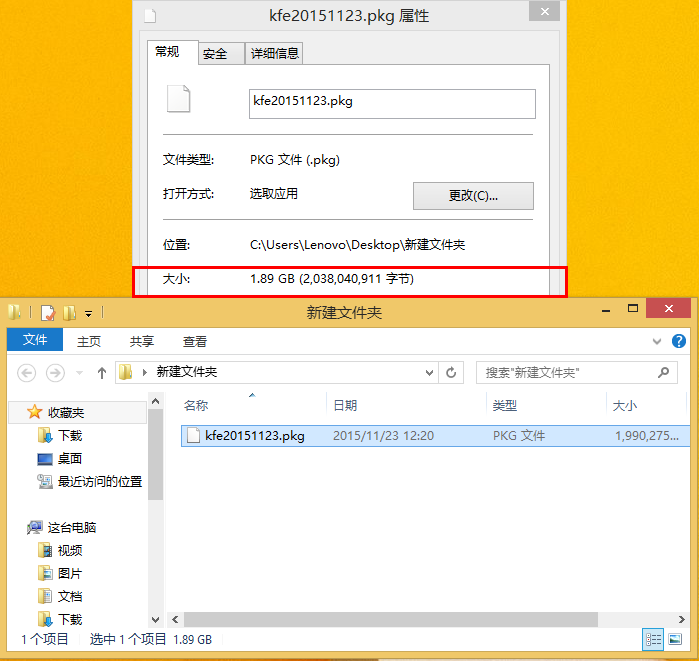The height and width of the screenshot is (661, 699).
Task: Click the file name field in properties dialog
Action: [x=392, y=104]
